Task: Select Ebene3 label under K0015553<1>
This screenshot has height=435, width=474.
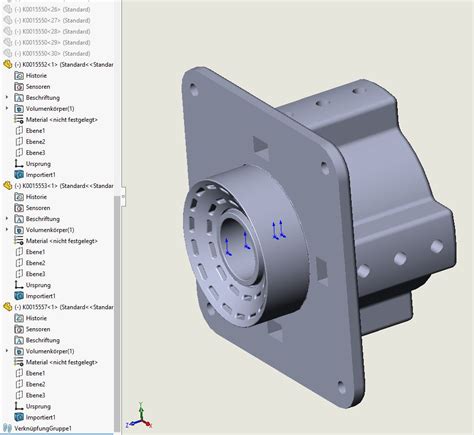Action: click(x=35, y=274)
